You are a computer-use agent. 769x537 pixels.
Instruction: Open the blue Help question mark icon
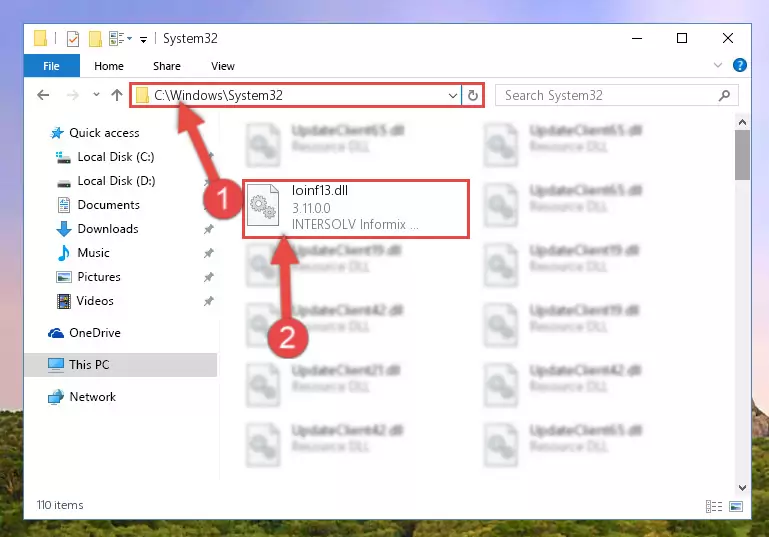pos(739,65)
